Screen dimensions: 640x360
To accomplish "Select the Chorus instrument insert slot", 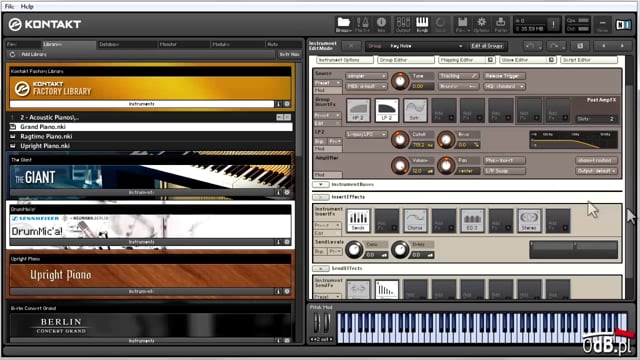I will 415,221.
